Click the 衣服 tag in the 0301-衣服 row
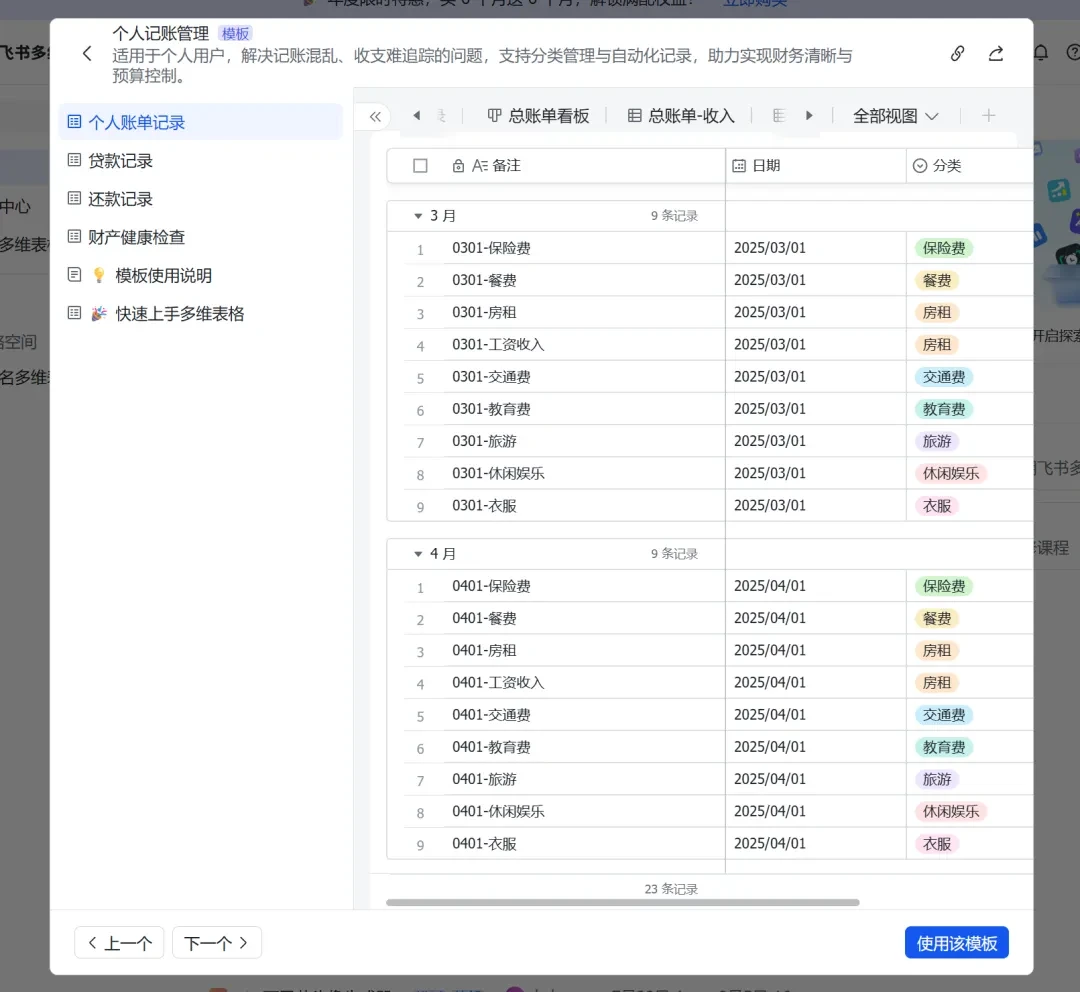The height and width of the screenshot is (992, 1080). (937, 506)
